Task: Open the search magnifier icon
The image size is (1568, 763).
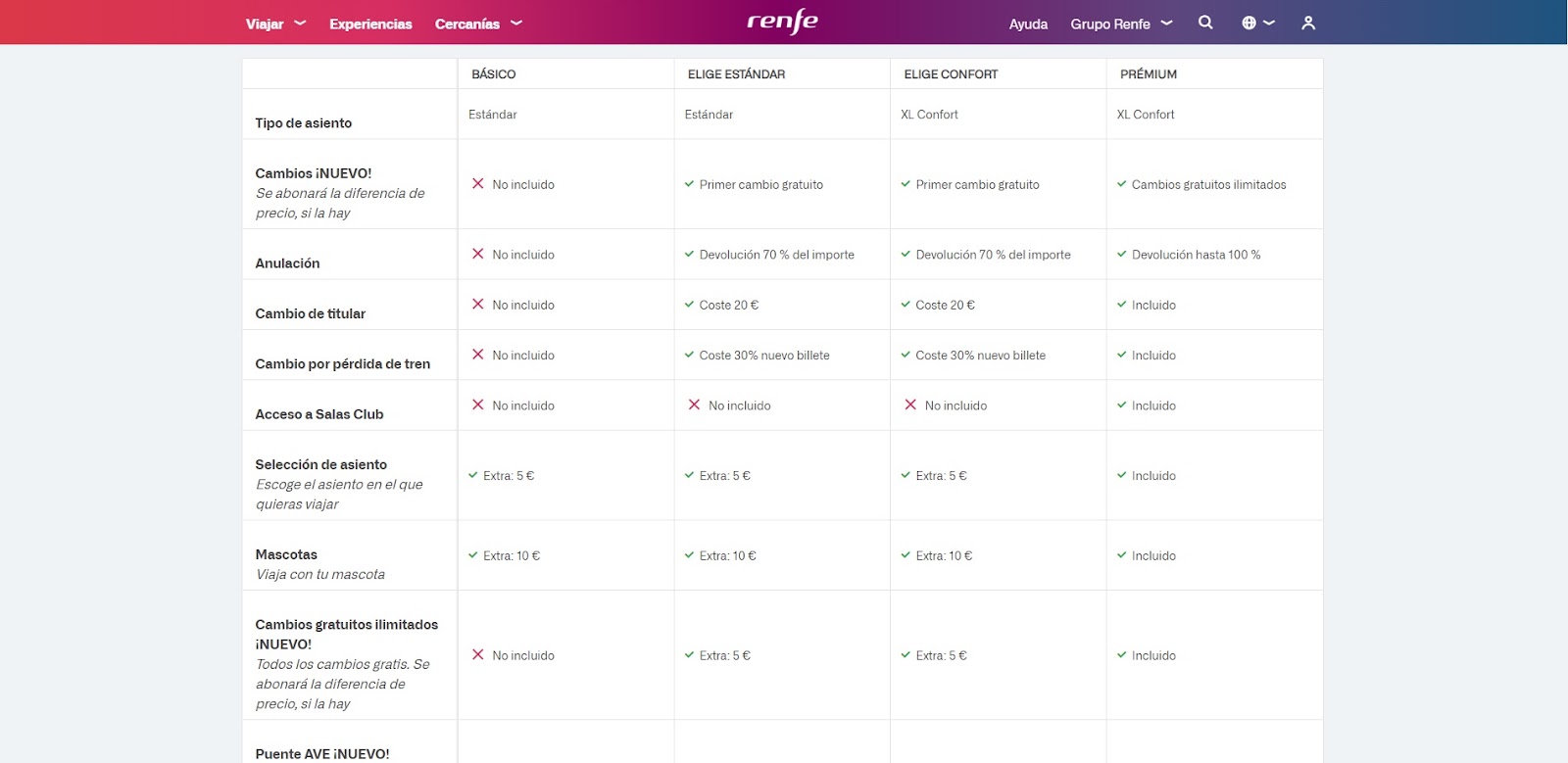Action: 1205,23
